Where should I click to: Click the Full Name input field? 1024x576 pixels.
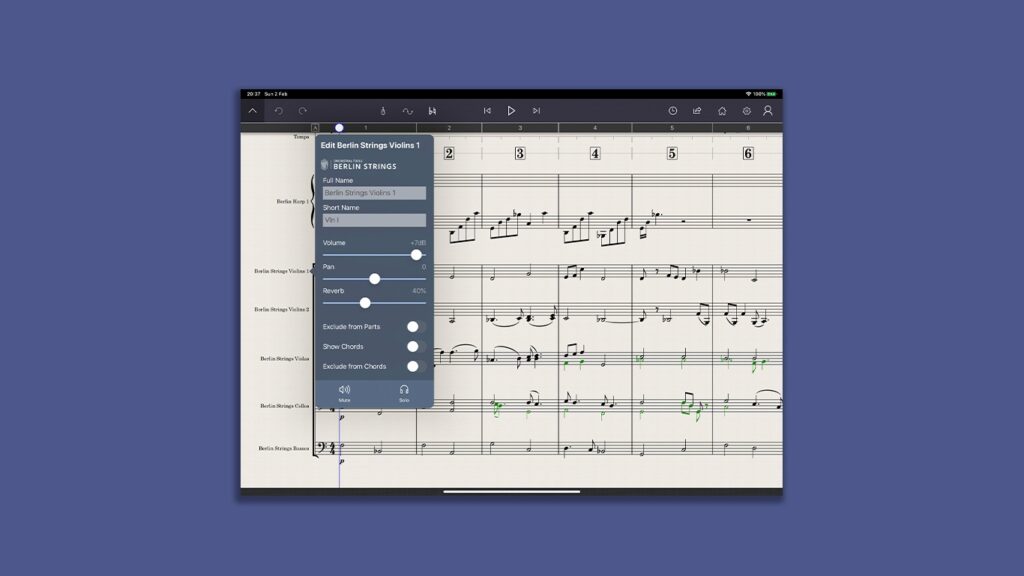coord(374,193)
